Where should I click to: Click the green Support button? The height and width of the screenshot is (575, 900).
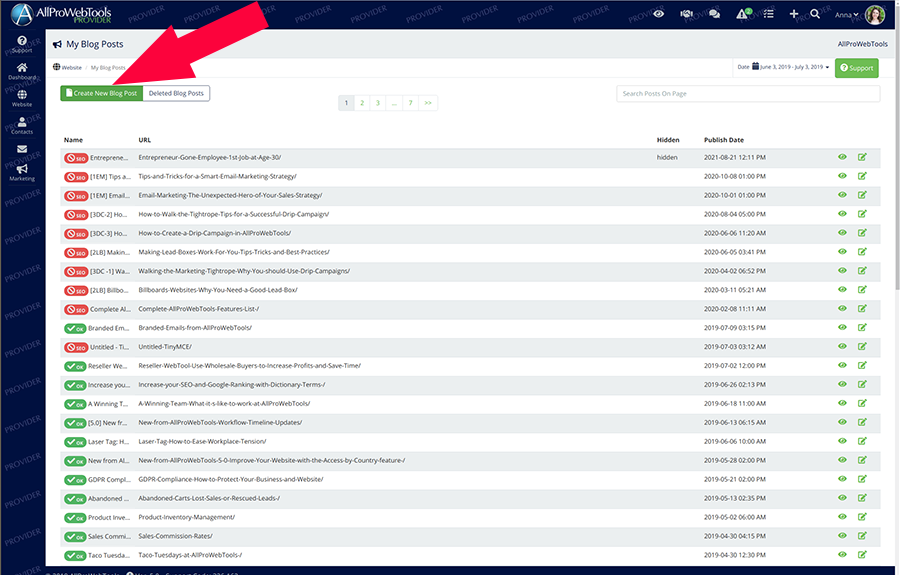click(856, 68)
